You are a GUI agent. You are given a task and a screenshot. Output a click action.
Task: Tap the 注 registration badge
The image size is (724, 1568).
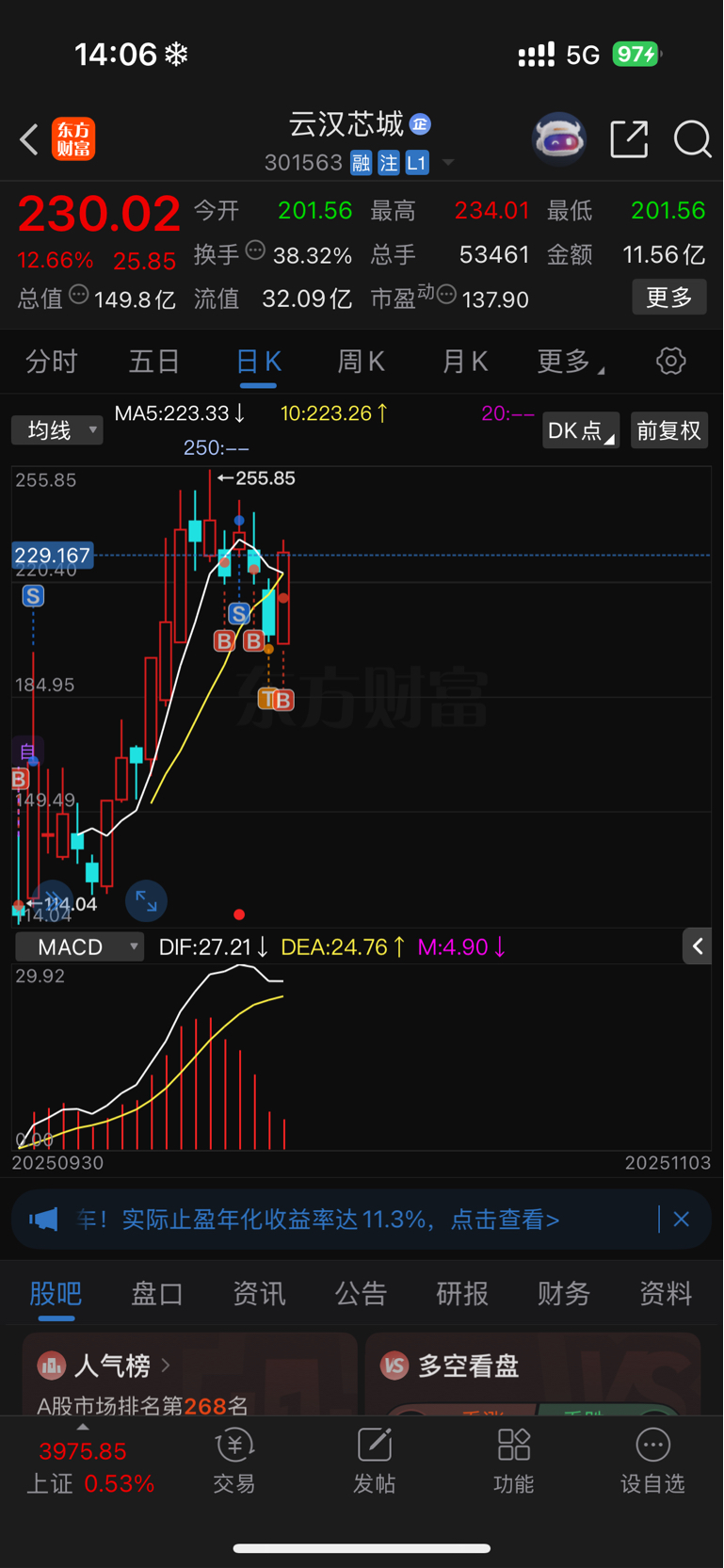[x=389, y=163]
